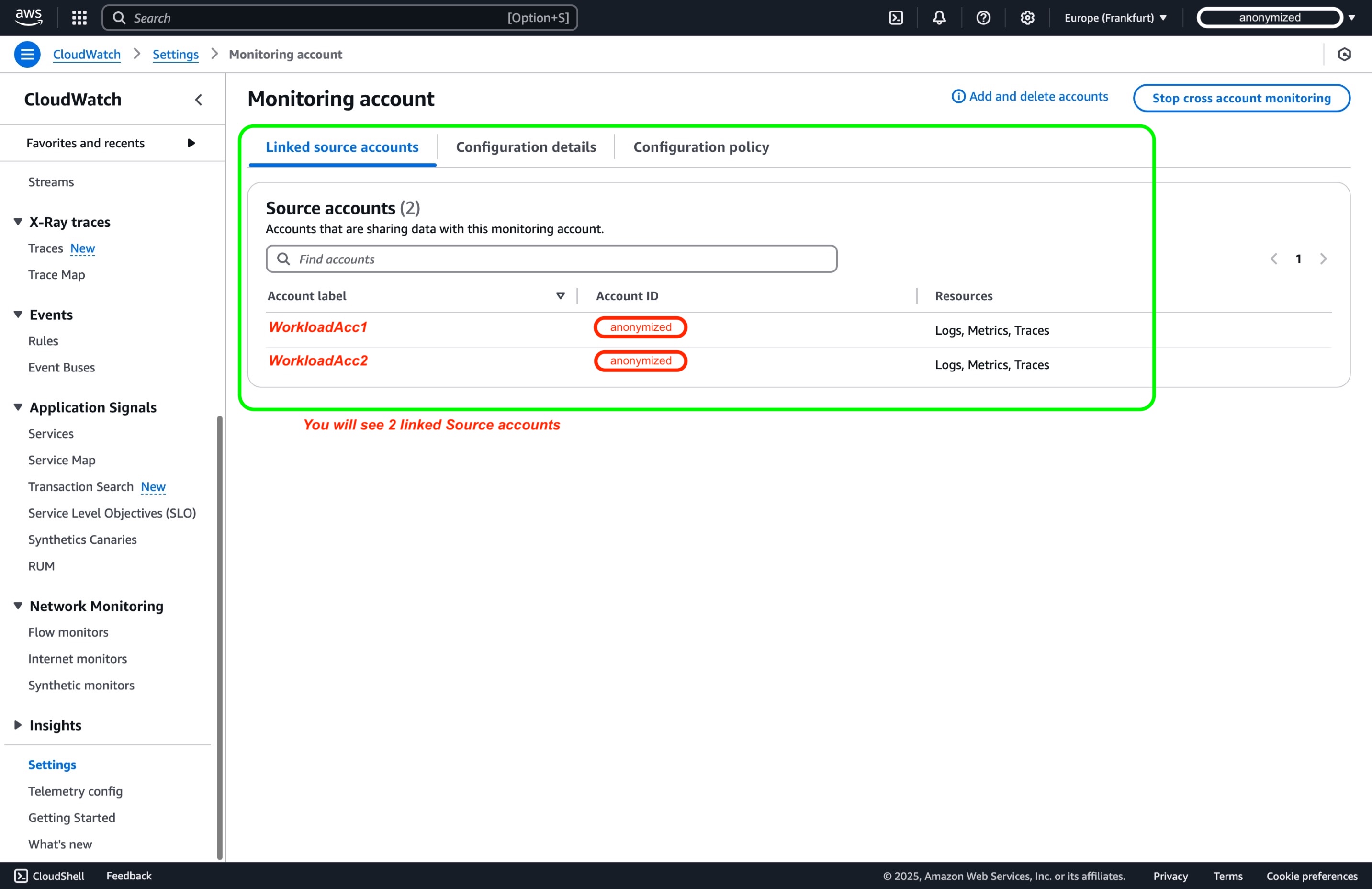1372x889 pixels.
Task: Open Telemetry config
Action: coord(76,791)
